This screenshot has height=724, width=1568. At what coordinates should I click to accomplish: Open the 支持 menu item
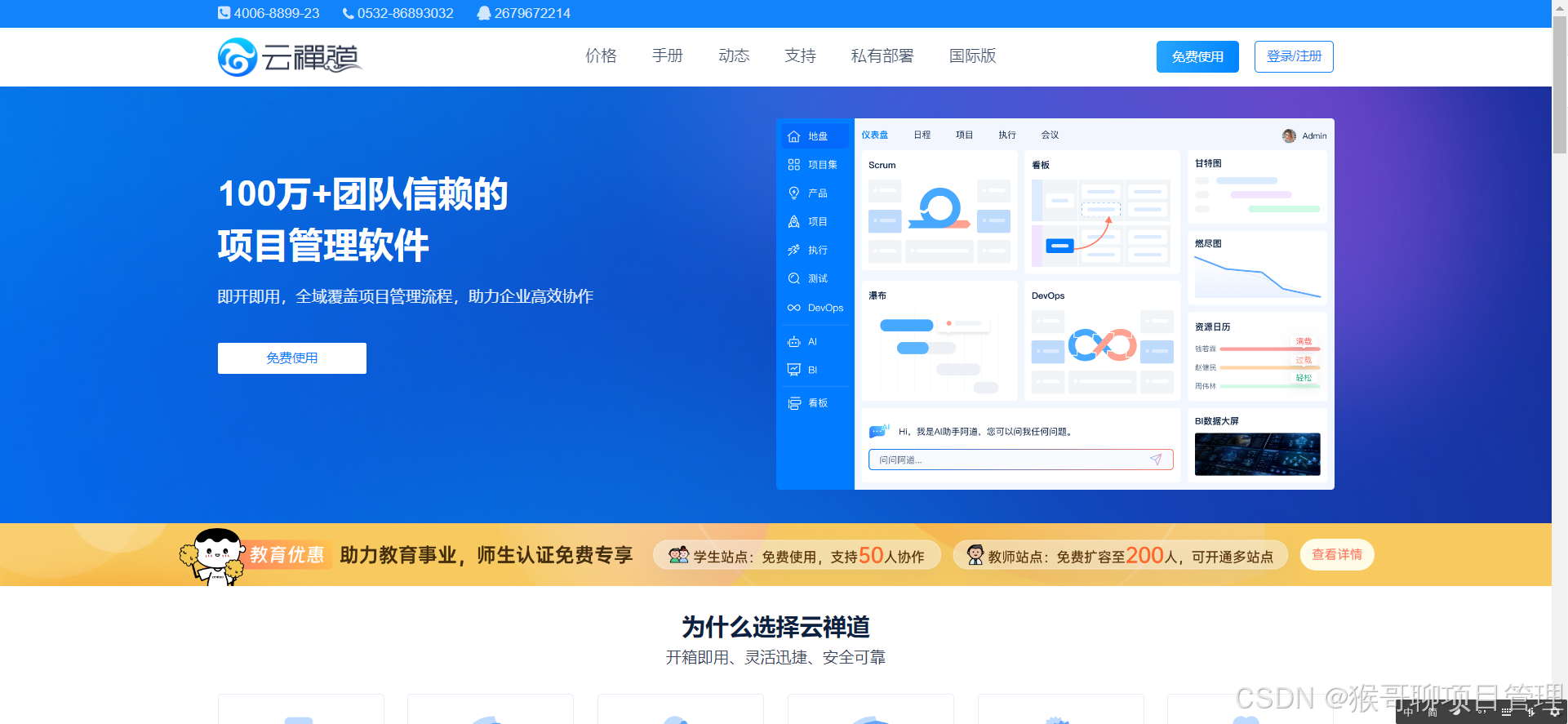[x=800, y=56]
